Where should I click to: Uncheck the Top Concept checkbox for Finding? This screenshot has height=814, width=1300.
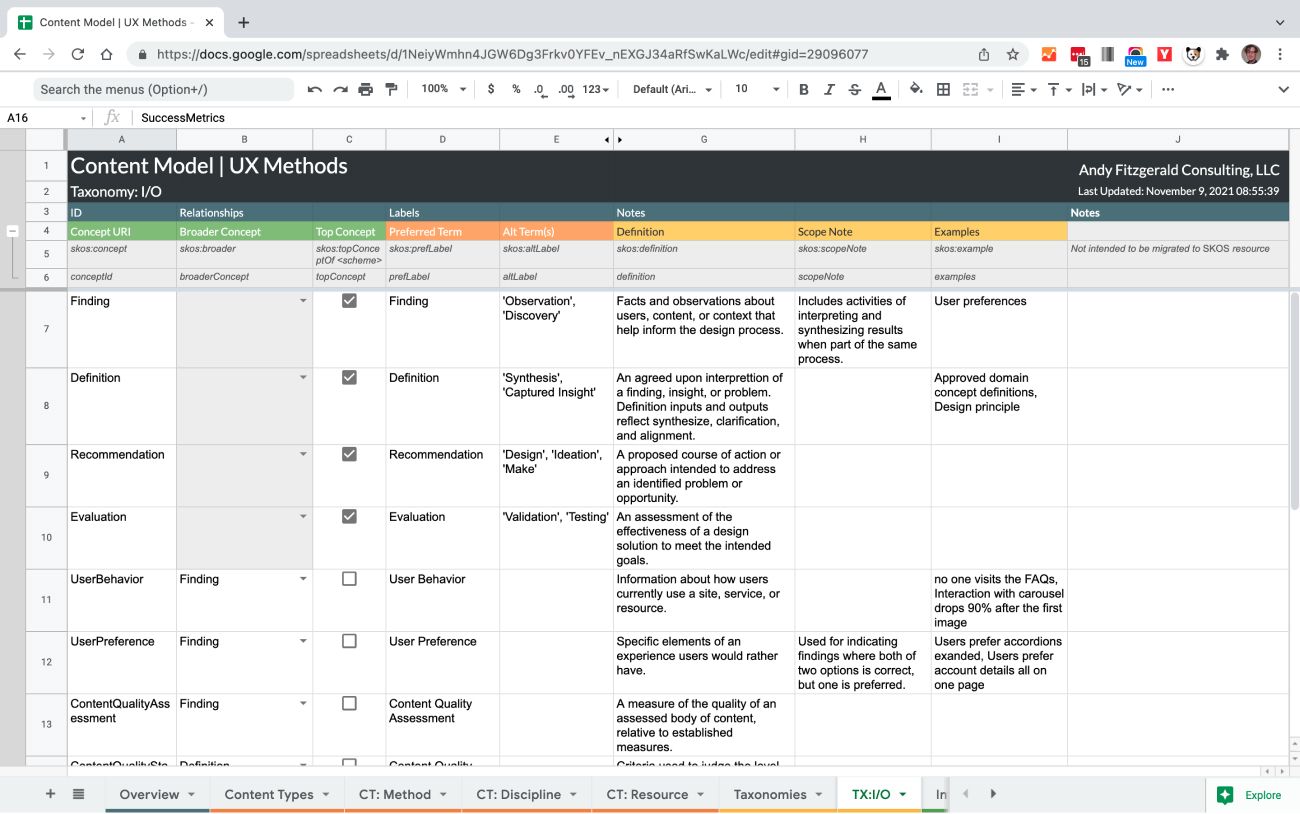click(349, 300)
